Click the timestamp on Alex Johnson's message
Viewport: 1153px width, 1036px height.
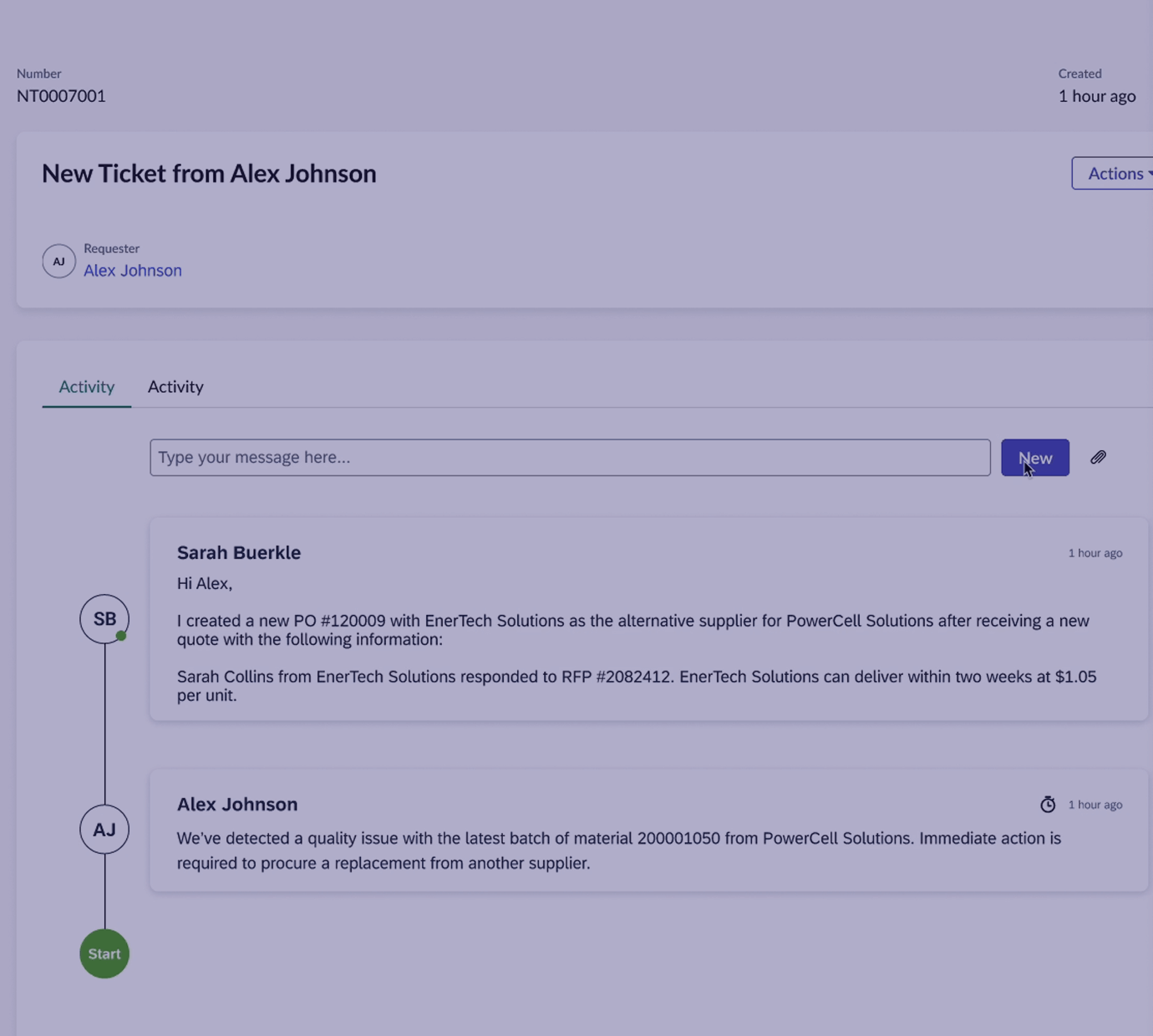(1095, 805)
